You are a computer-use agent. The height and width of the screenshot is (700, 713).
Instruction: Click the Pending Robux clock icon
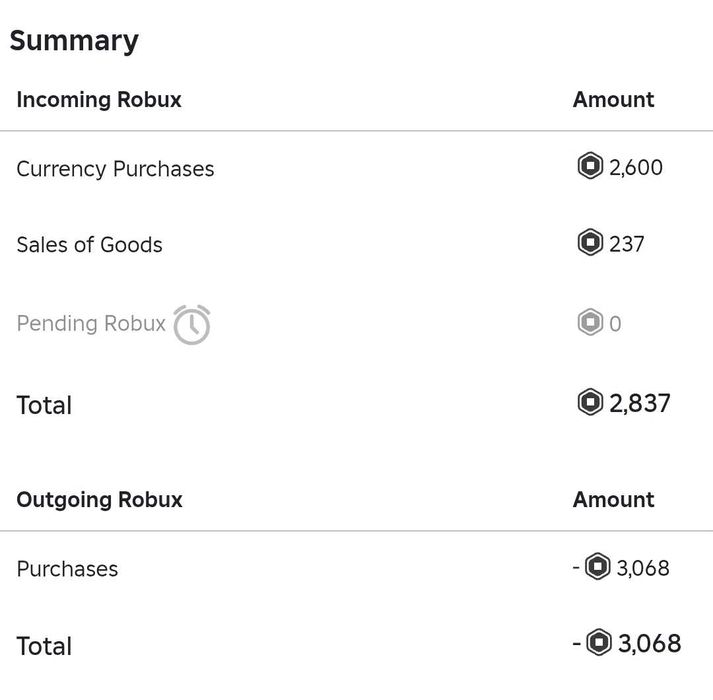point(192,324)
